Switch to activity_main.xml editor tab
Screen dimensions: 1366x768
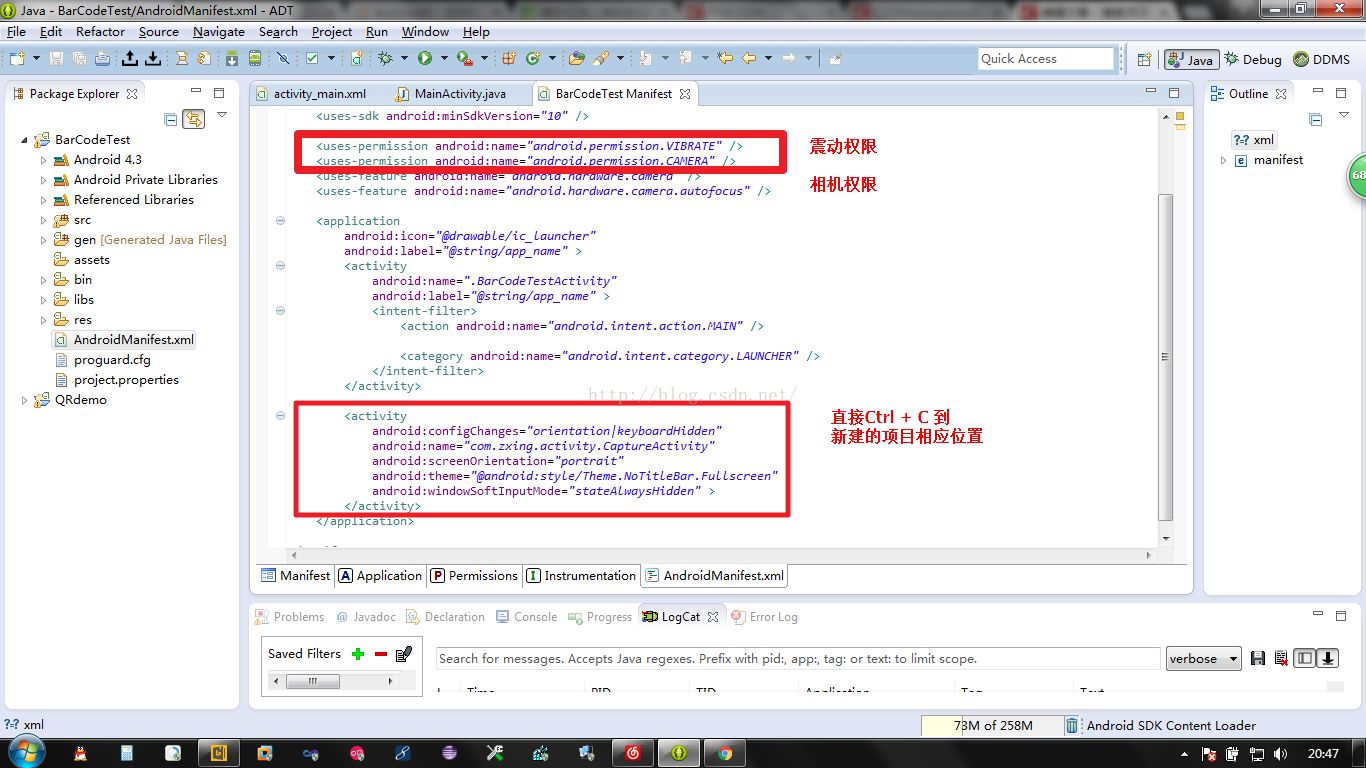click(x=311, y=94)
